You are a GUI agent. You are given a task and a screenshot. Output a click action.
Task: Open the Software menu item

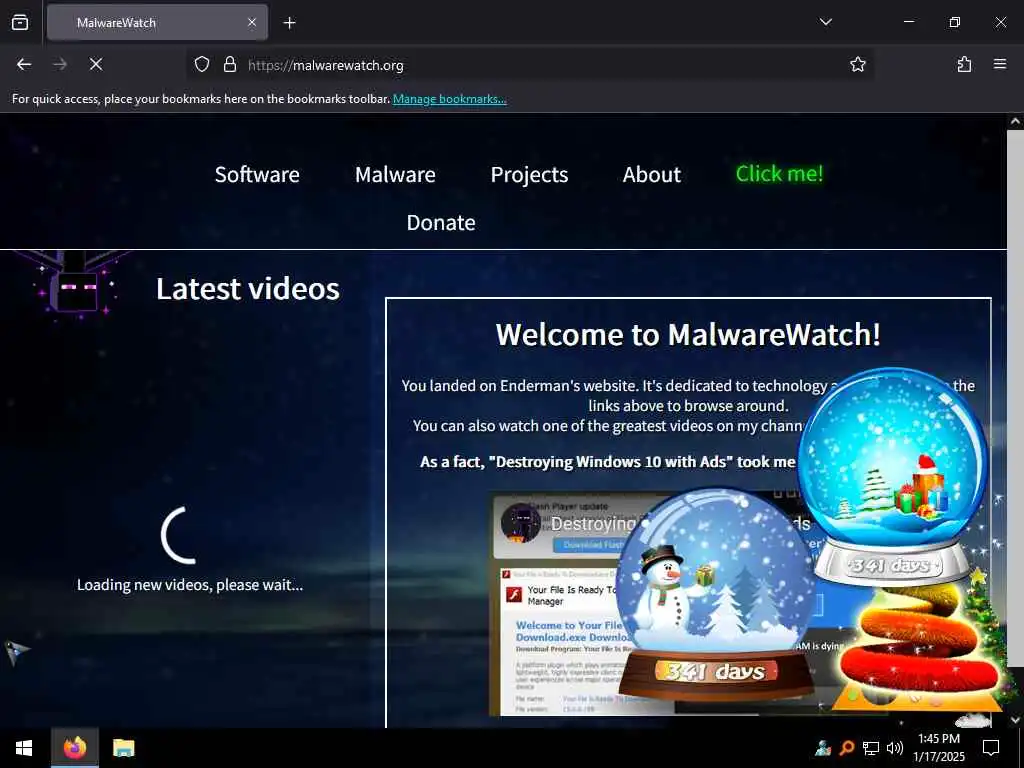257,174
